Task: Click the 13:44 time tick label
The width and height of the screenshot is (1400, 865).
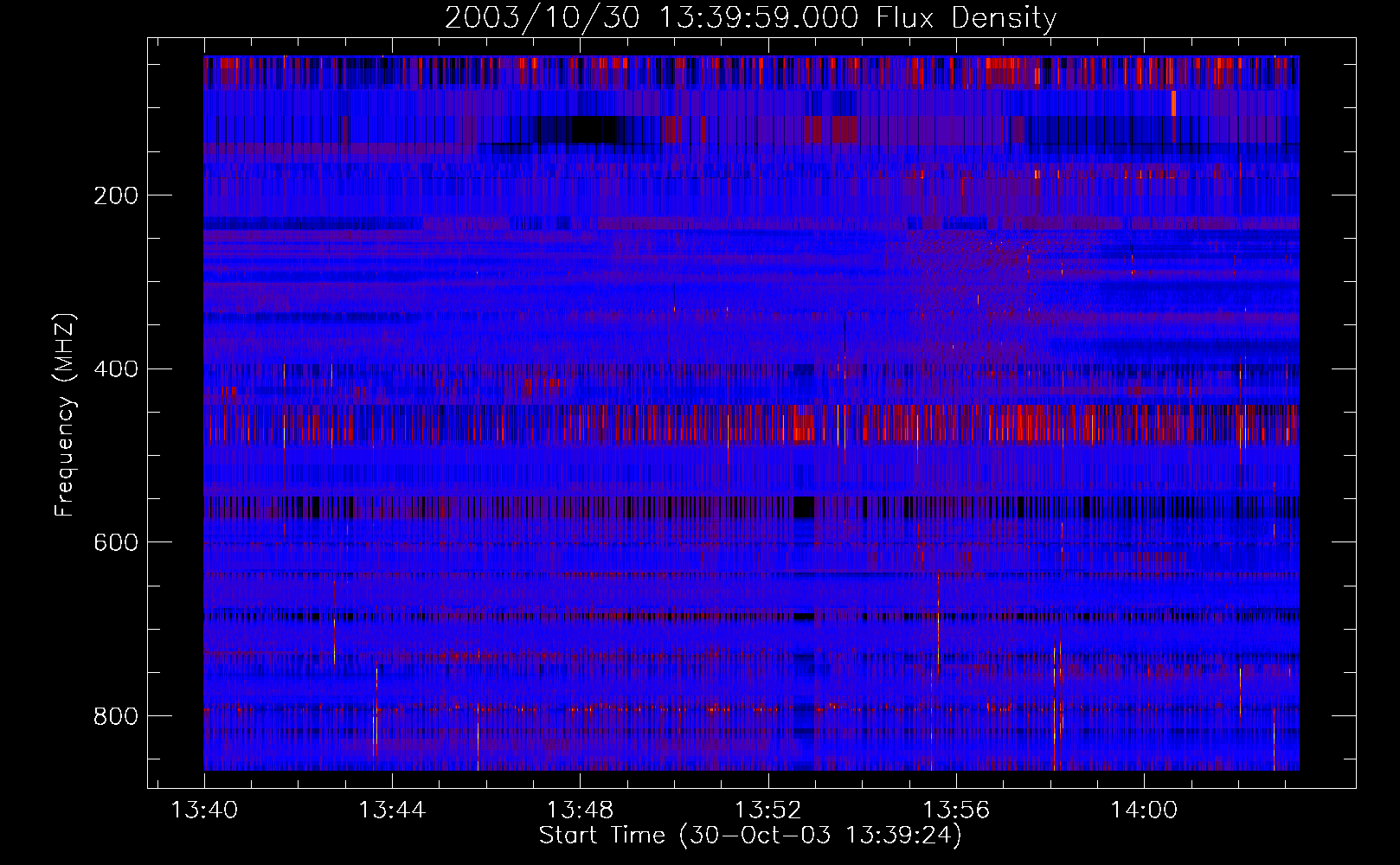Action: [392, 811]
